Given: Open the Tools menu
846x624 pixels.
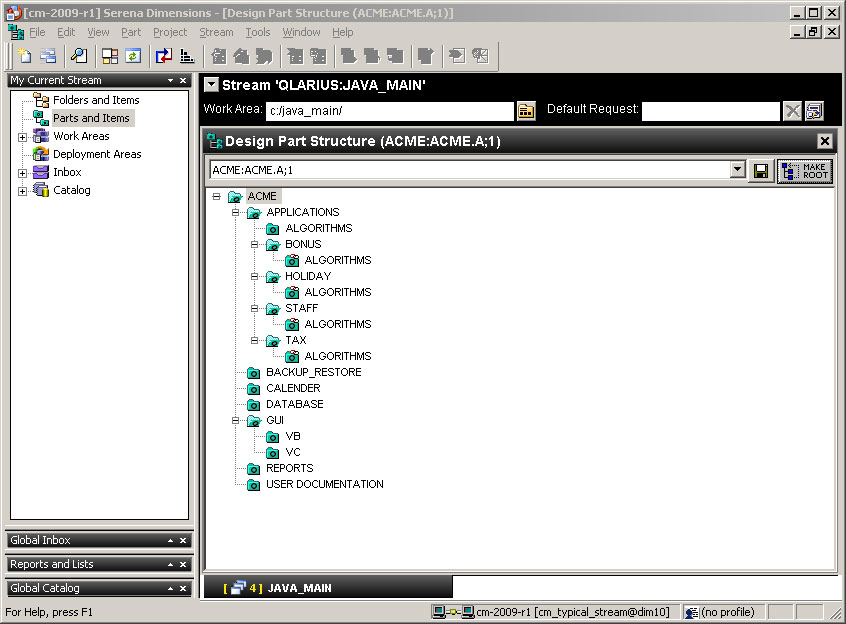Looking at the screenshot, I should (258, 32).
